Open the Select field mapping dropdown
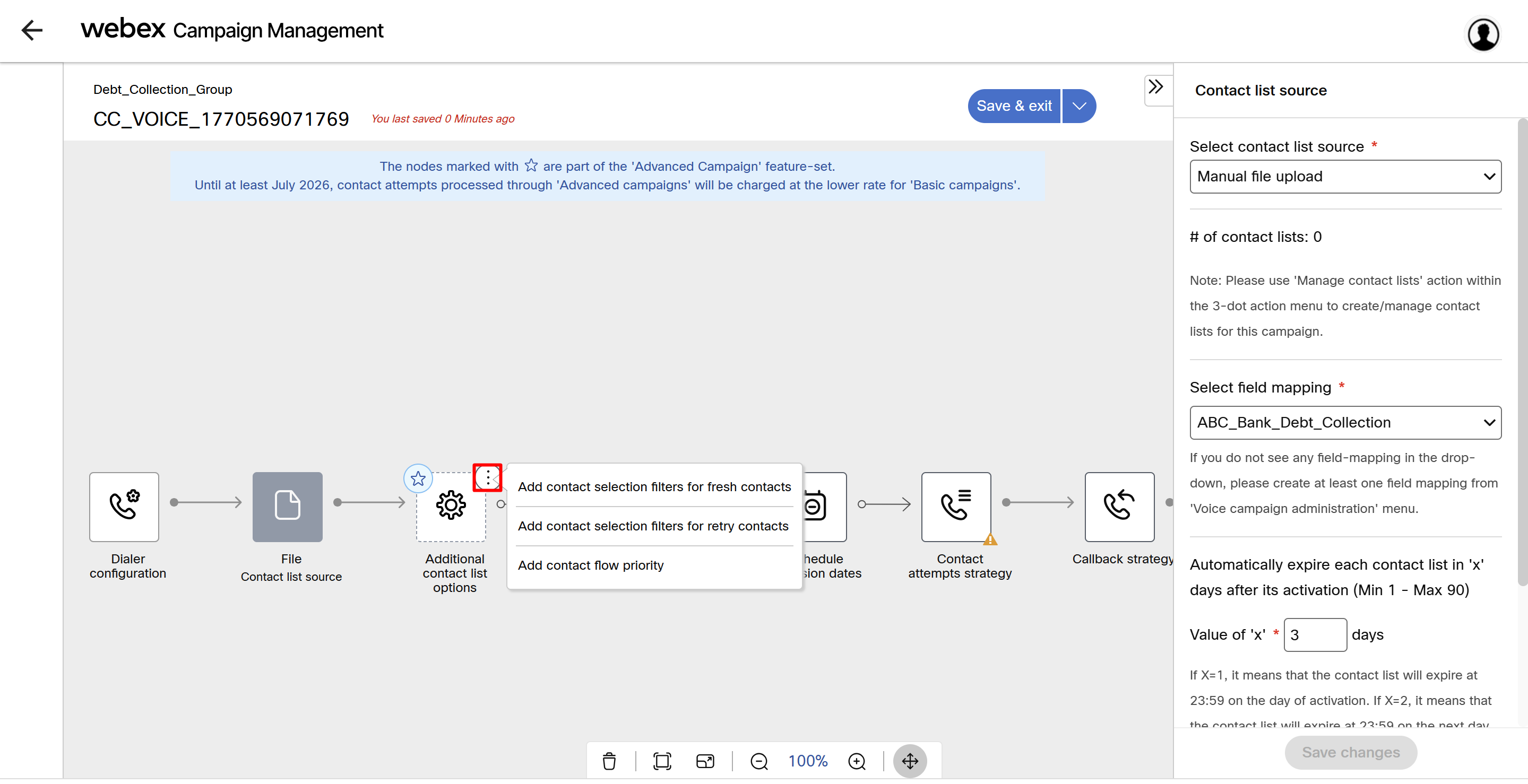Viewport: 1528px width, 784px height. [1345, 422]
